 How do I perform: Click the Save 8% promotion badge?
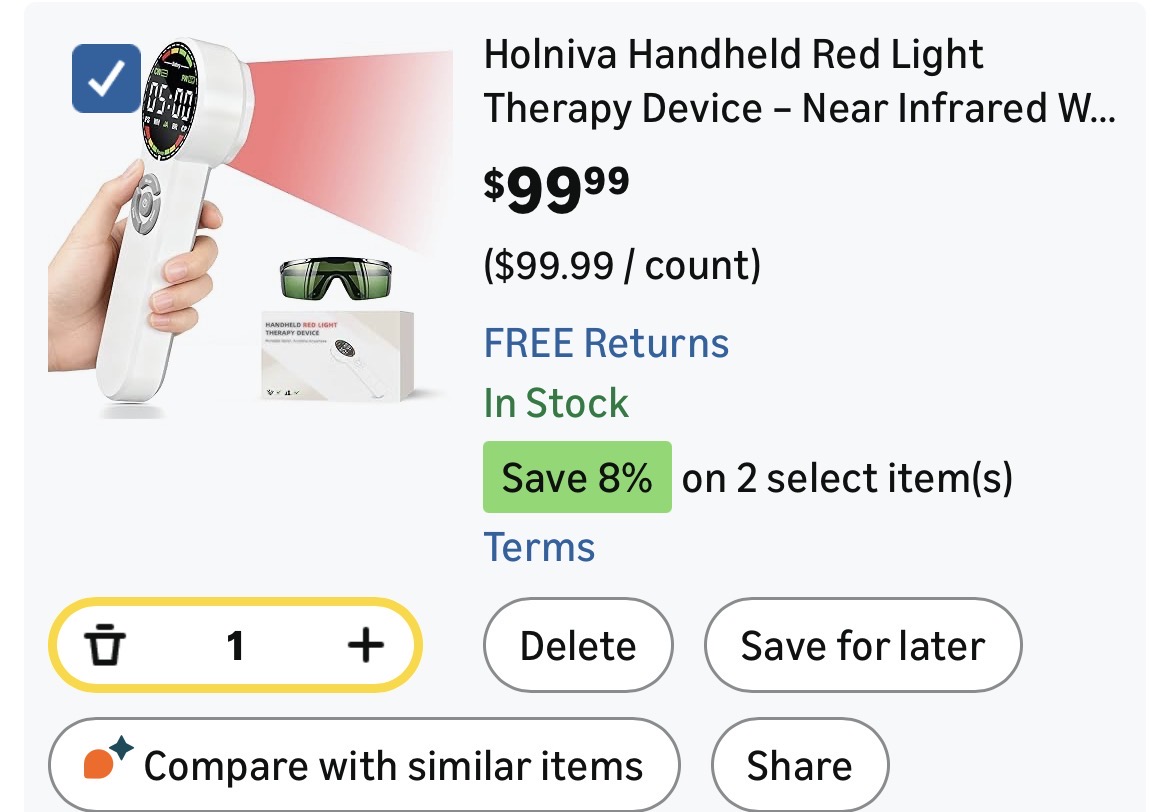pos(577,478)
